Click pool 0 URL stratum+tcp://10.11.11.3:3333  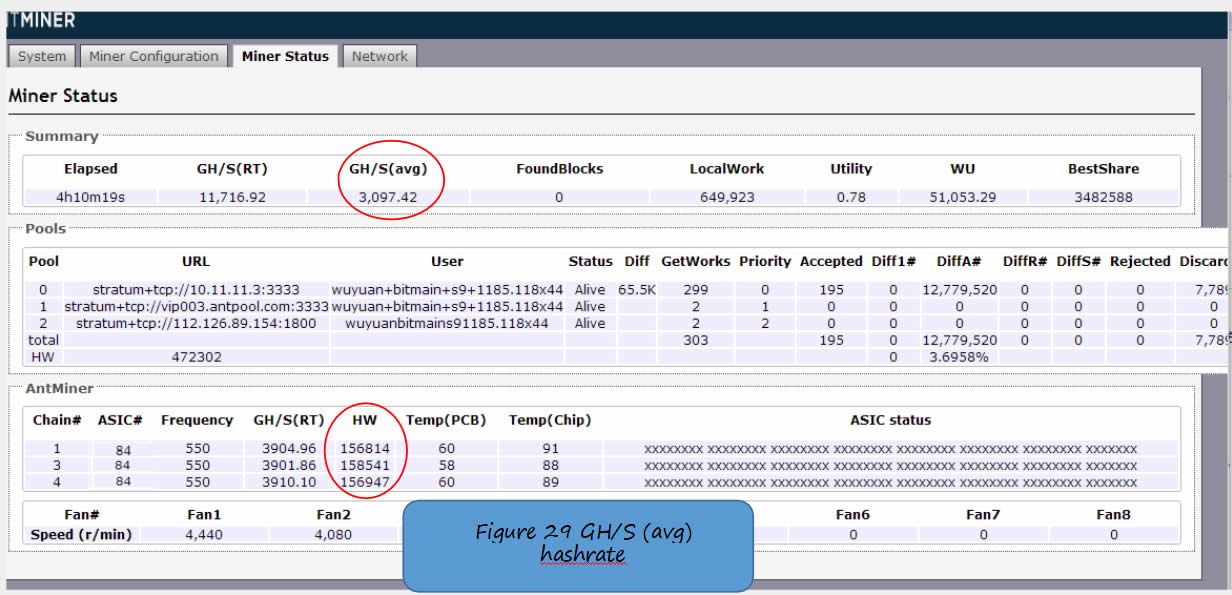196,289
